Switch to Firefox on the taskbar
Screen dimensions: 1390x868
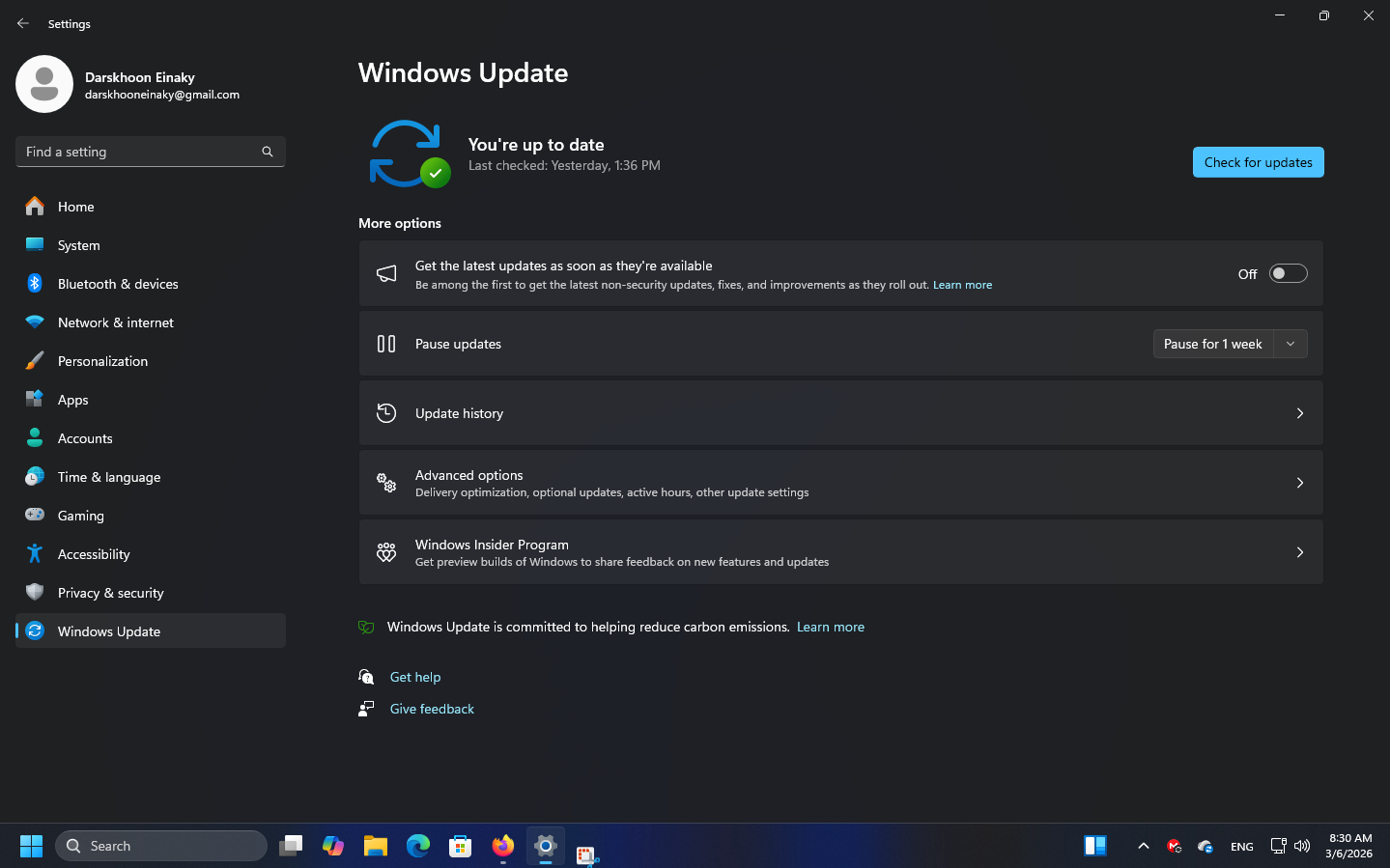coord(503,846)
